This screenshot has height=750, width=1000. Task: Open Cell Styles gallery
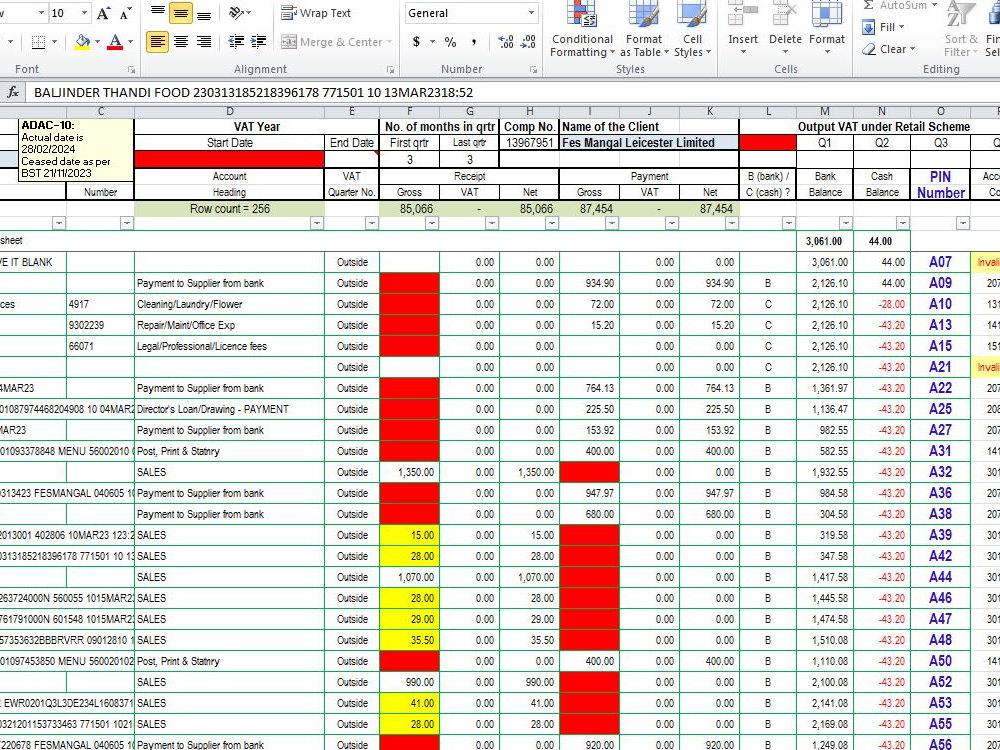click(692, 30)
